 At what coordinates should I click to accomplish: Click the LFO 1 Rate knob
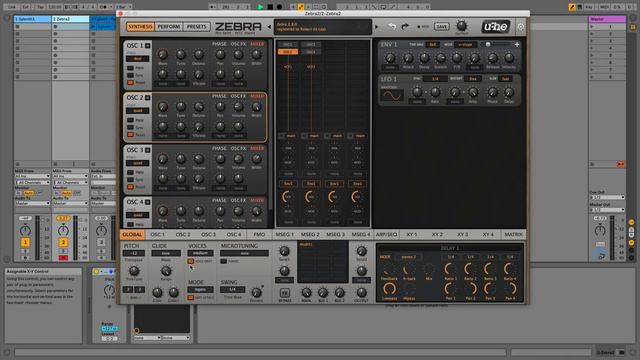[x=435, y=92]
